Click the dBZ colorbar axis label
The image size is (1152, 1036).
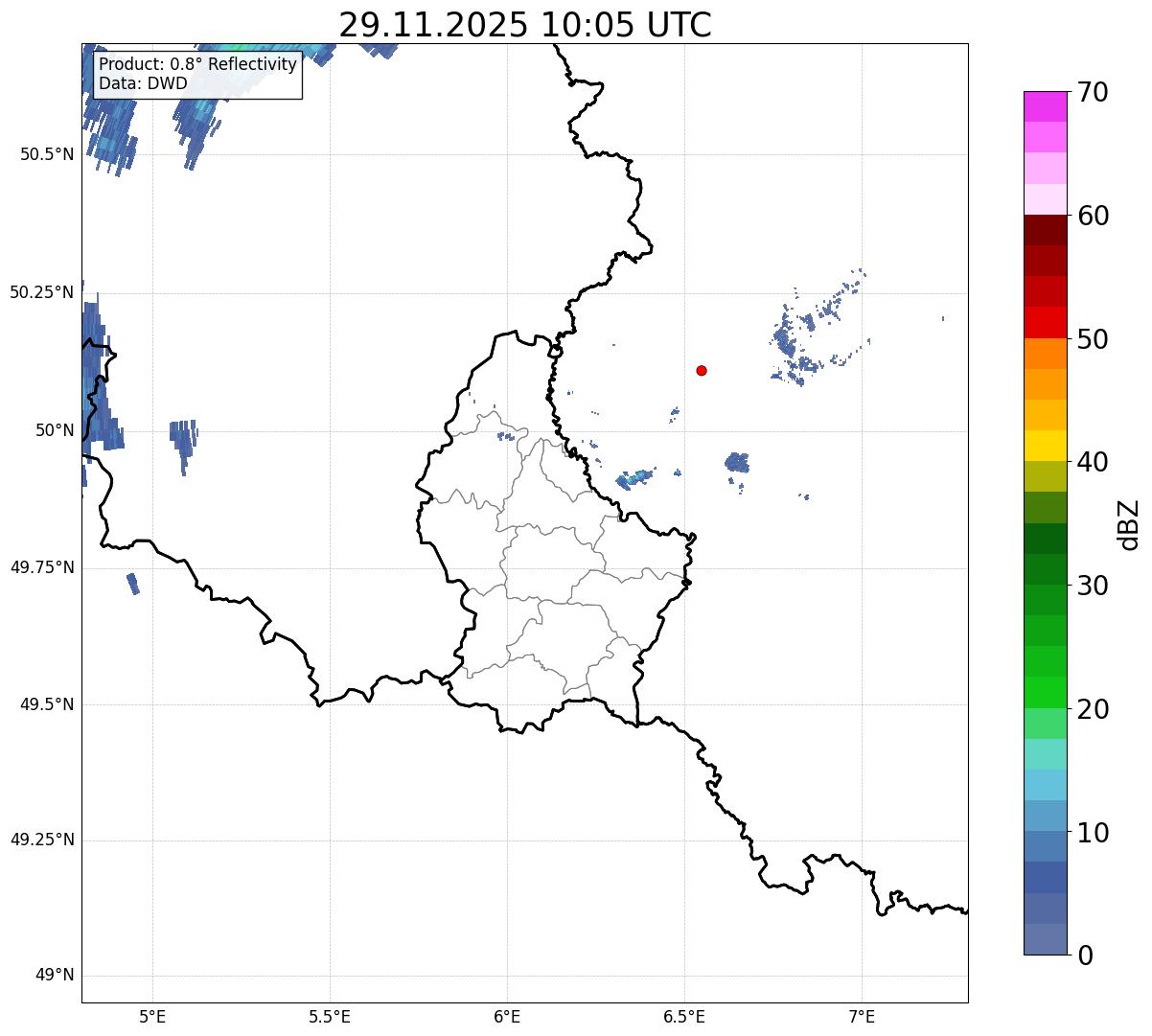pos(1129,524)
